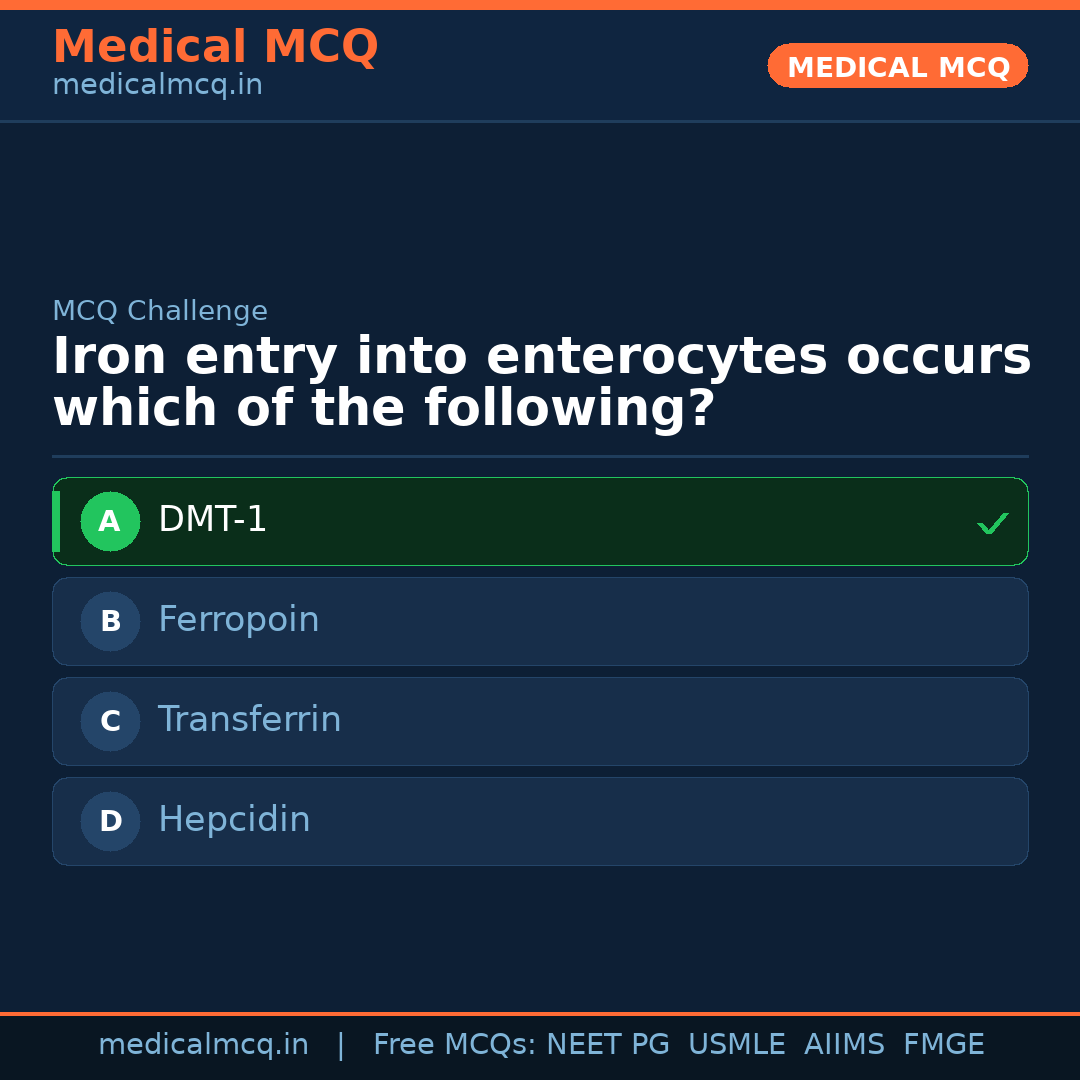Viewport: 1080px width, 1080px height.
Task: Click the Medical MCQ header title
Action: click(215, 47)
